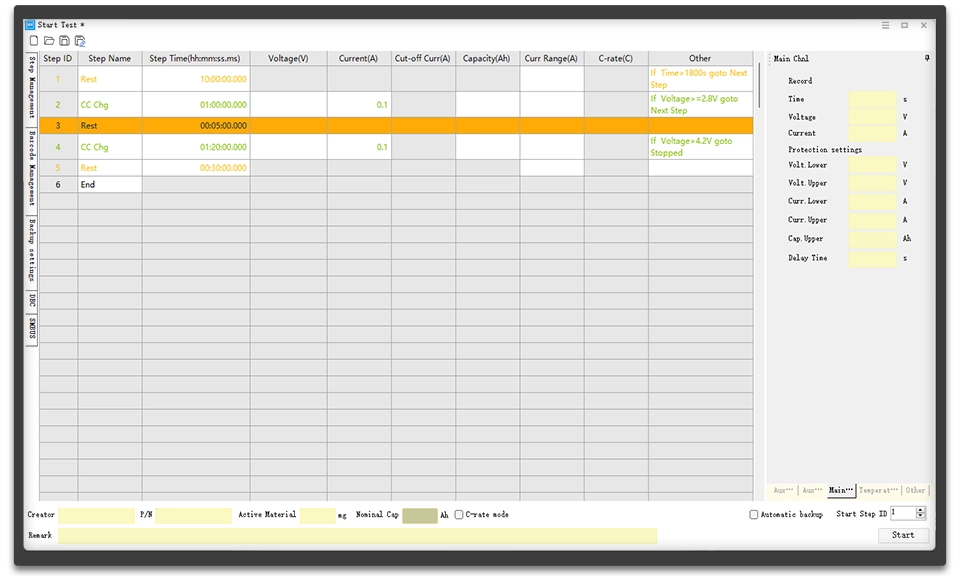Viewport: 960px width, 580px height.
Task: Click 'If Time>1800s goto Next Step' condition
Action: [x=700, y=79]
